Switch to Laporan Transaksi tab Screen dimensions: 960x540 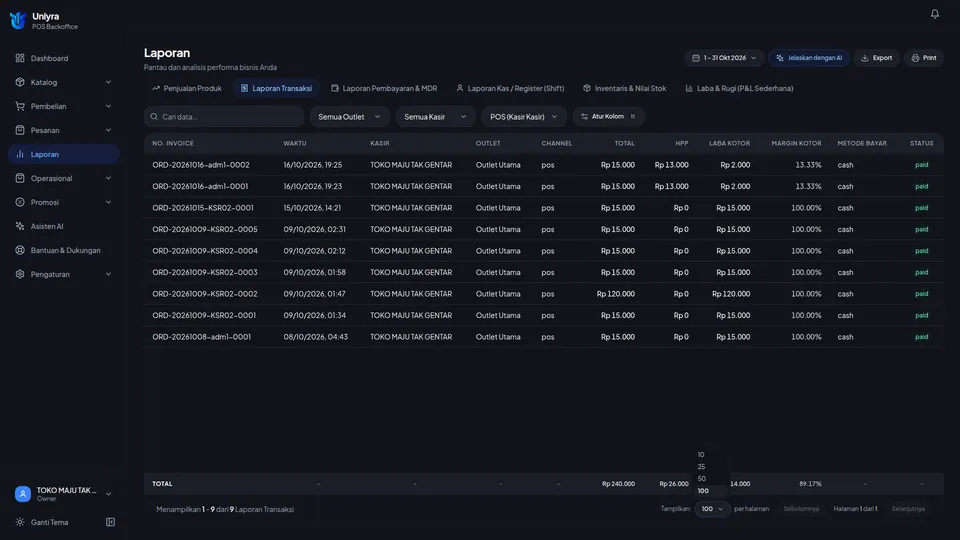pyautogui.click(x=276, y=88)
